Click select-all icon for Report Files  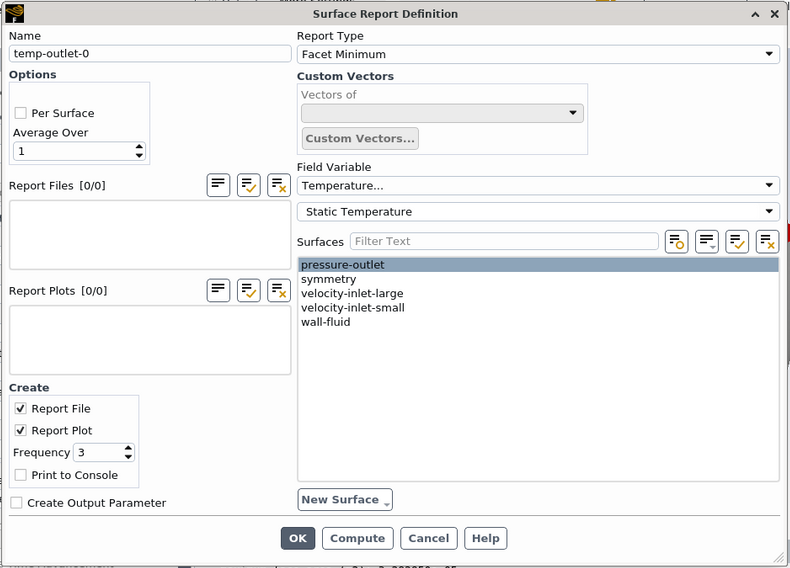pyautogui.click(x=248, y=185)
